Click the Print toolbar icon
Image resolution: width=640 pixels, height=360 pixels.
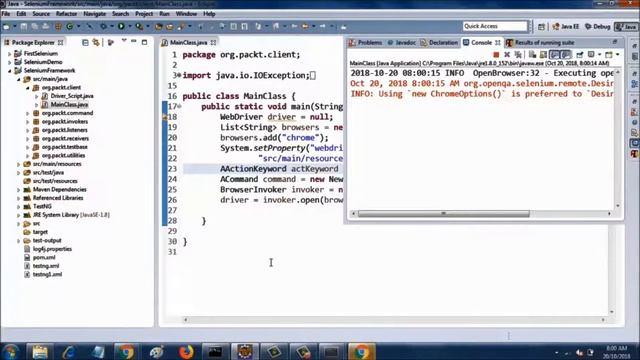tap(46, 27)
